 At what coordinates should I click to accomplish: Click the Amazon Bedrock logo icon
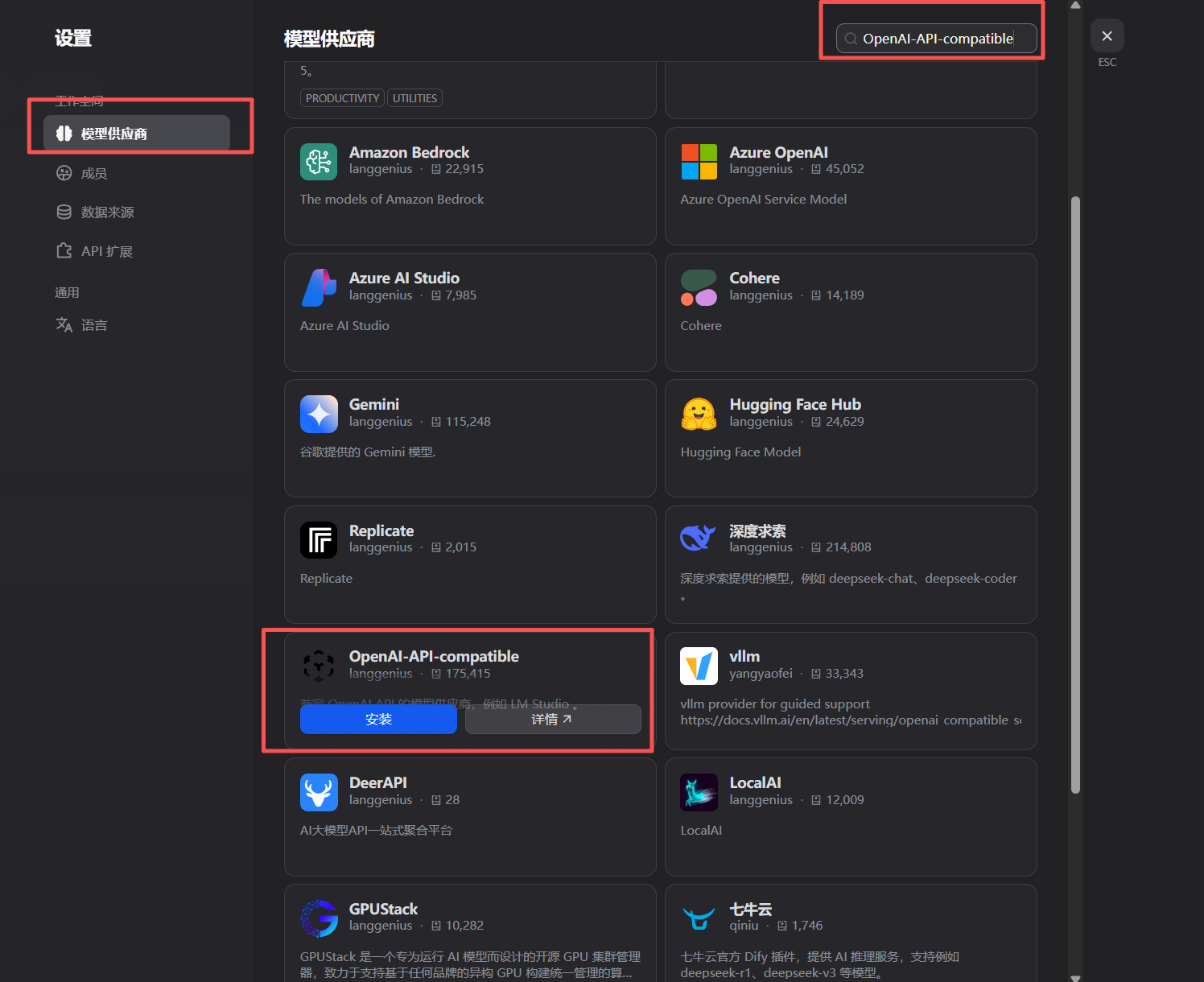click(x=319, y=162)
